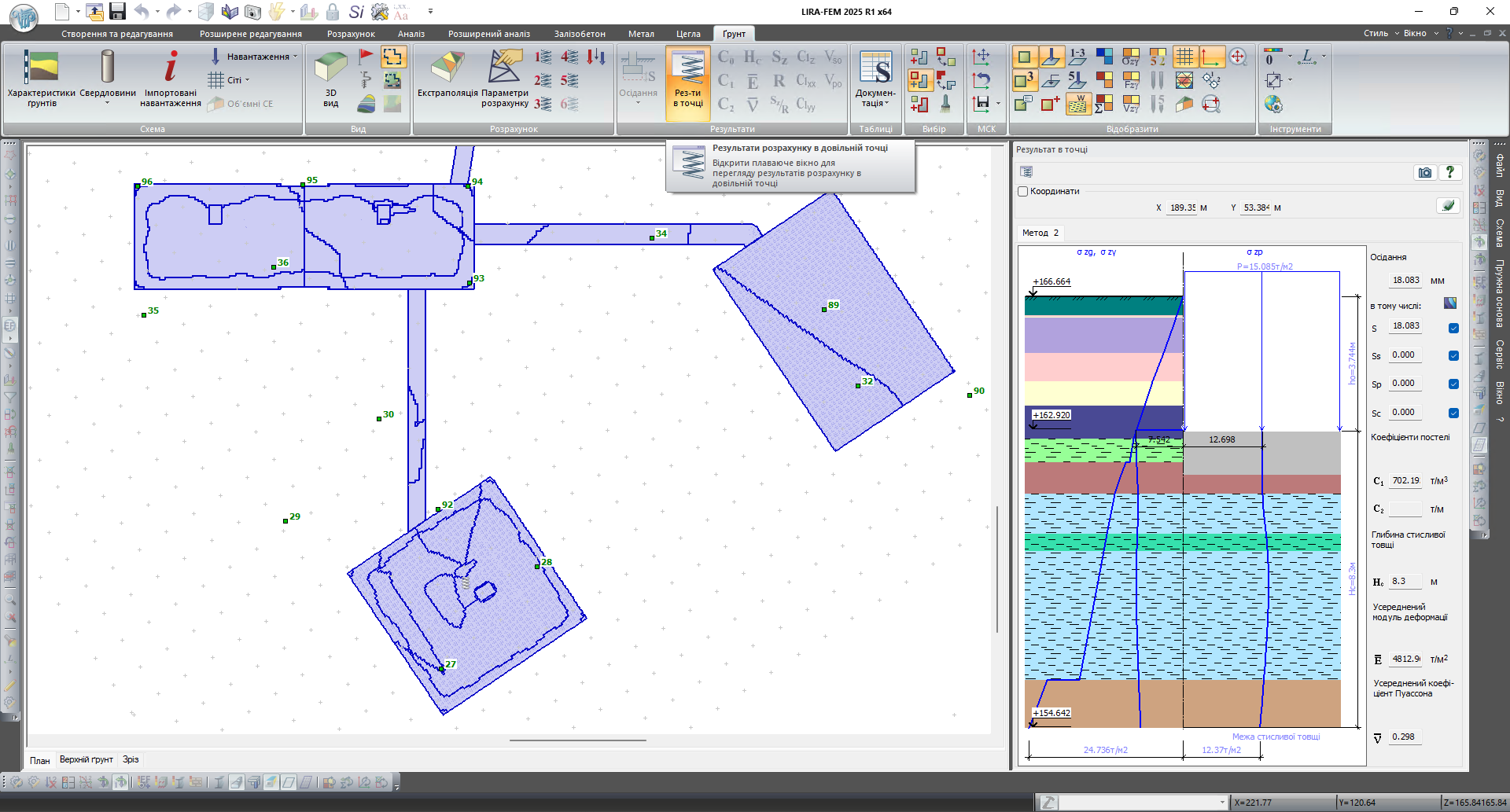Image resolution: width=1510 pixels, height=812 pixels.
Task: Switch to the Розрахунок ribbon tab
Action: pos(351,34)
